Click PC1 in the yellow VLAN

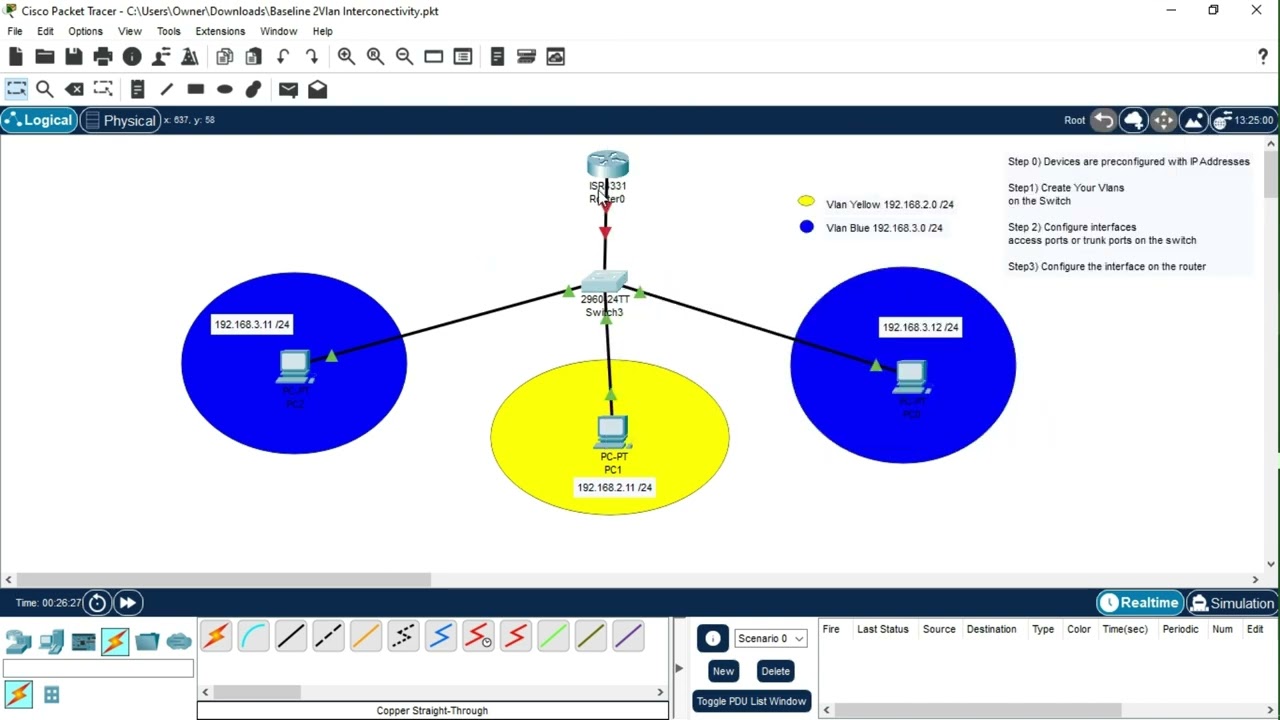pyautogui.click(x=612, y=431)
